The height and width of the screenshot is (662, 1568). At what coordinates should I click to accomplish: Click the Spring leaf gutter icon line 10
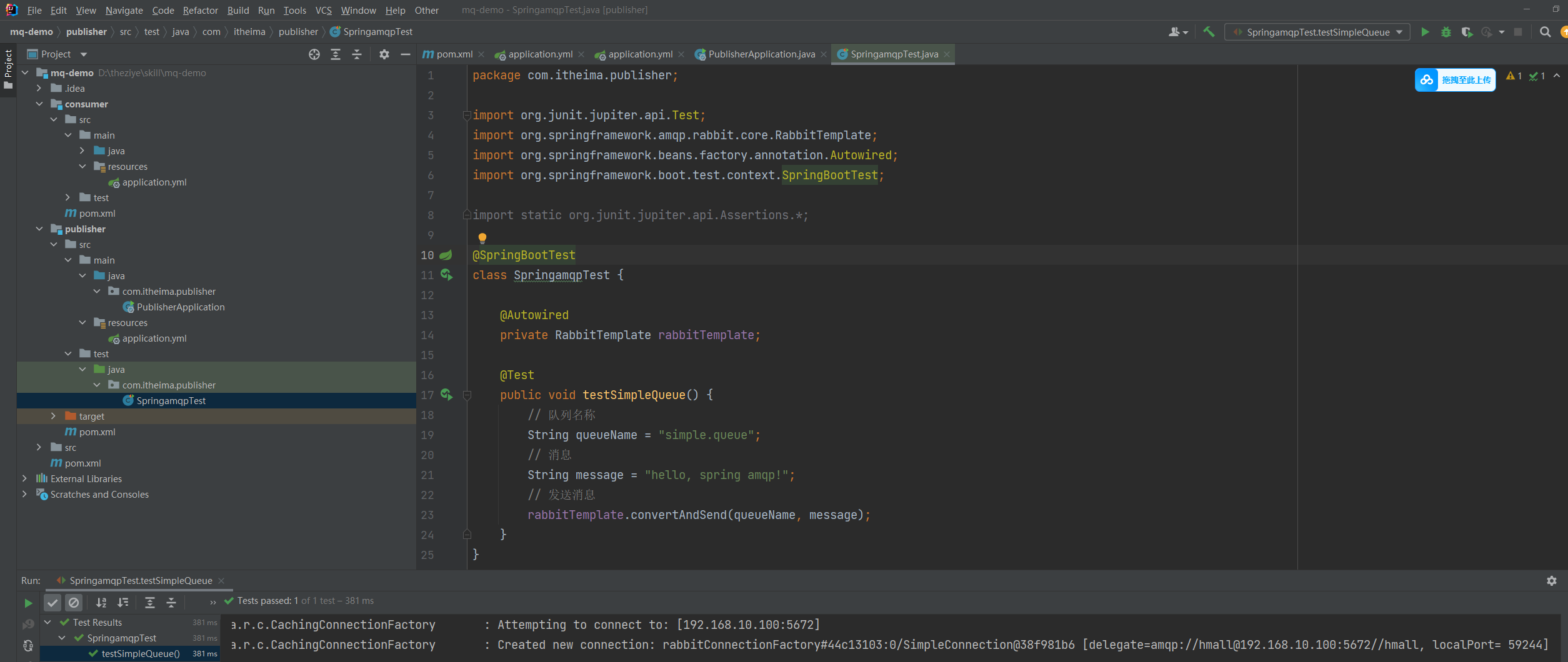446,255
